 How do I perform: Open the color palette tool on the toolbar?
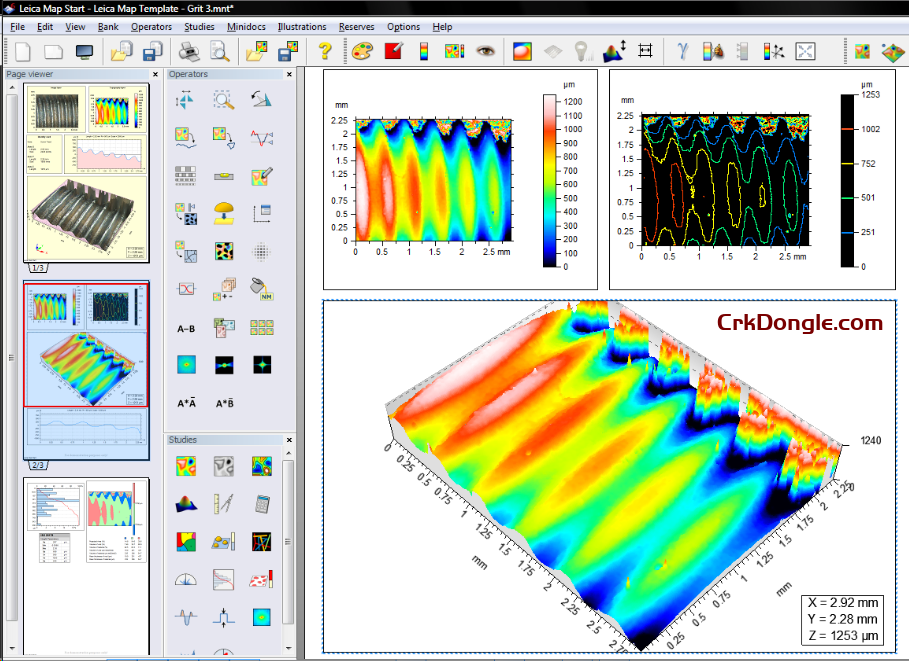pyautogui.click(x=360, y=52)
